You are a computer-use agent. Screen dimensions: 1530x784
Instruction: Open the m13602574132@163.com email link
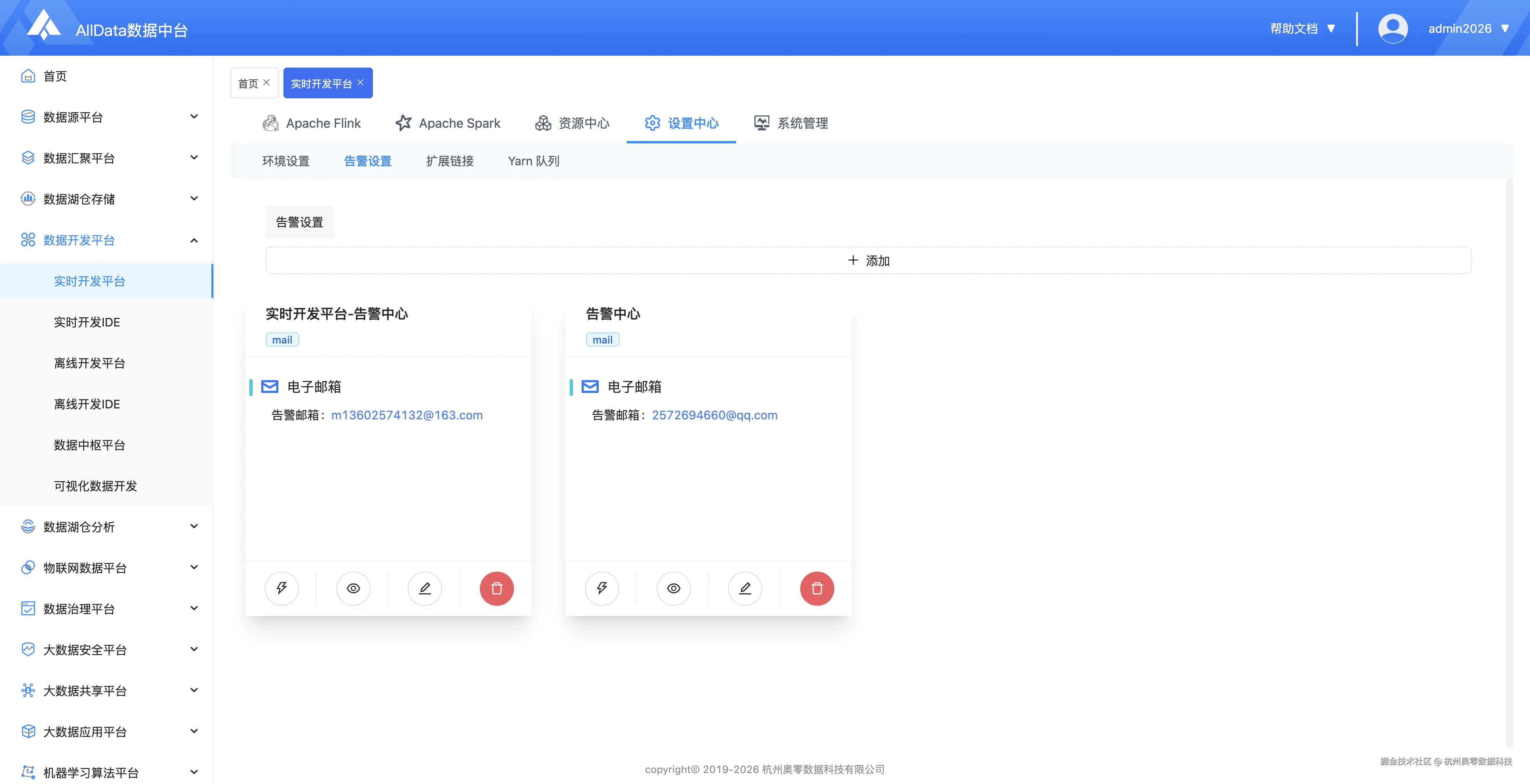(407, 415)
